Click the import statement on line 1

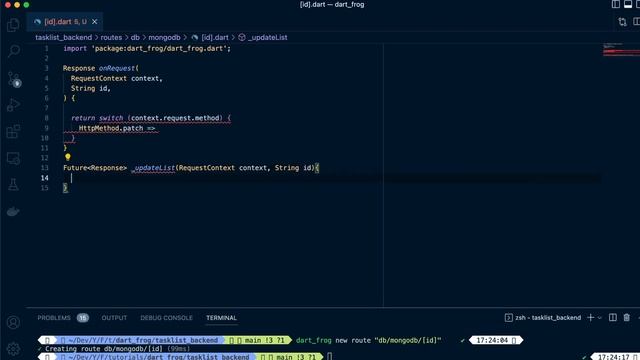click(147, 49)
